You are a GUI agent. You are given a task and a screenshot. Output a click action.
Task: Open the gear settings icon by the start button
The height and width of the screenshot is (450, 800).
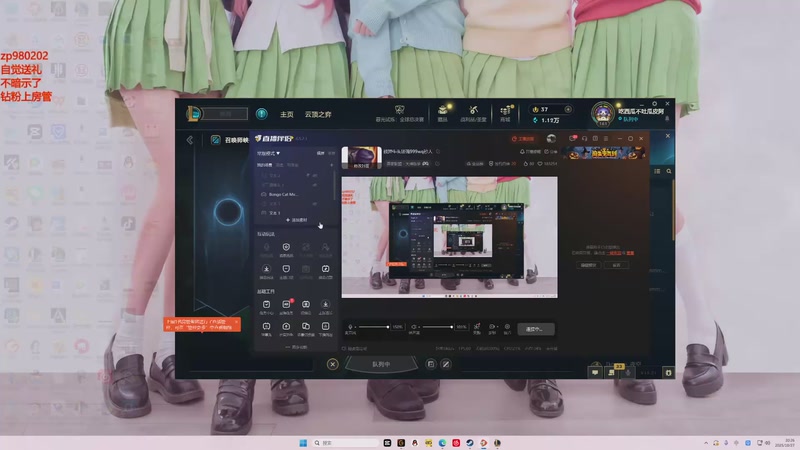(507, 327)
